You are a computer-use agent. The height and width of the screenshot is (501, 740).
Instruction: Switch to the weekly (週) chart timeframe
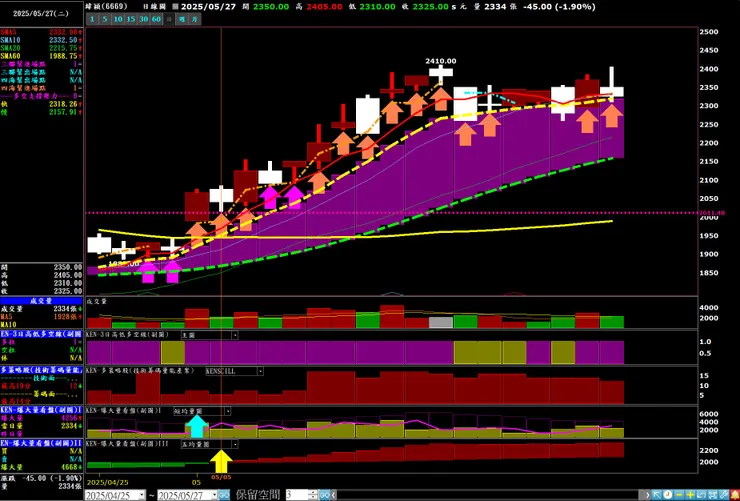[182, 19]
